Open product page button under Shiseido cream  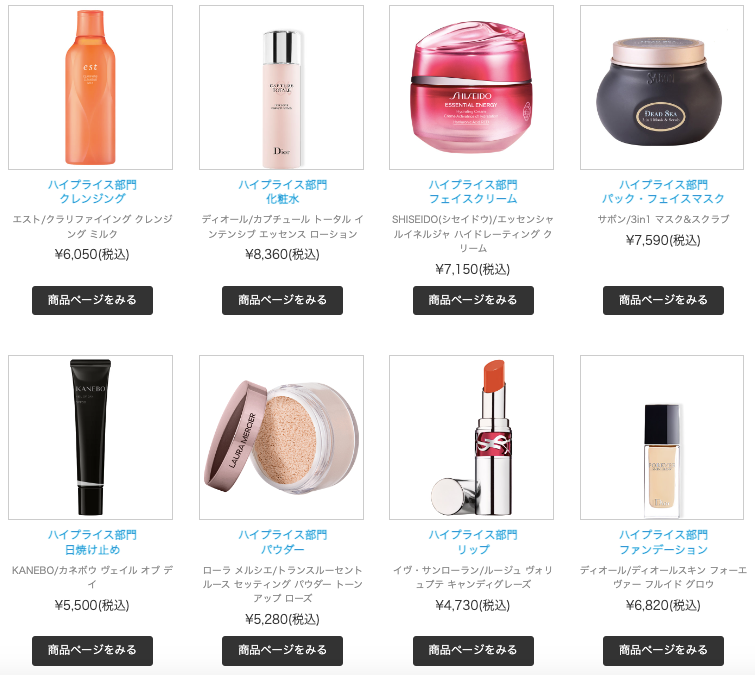coord(473,300)
